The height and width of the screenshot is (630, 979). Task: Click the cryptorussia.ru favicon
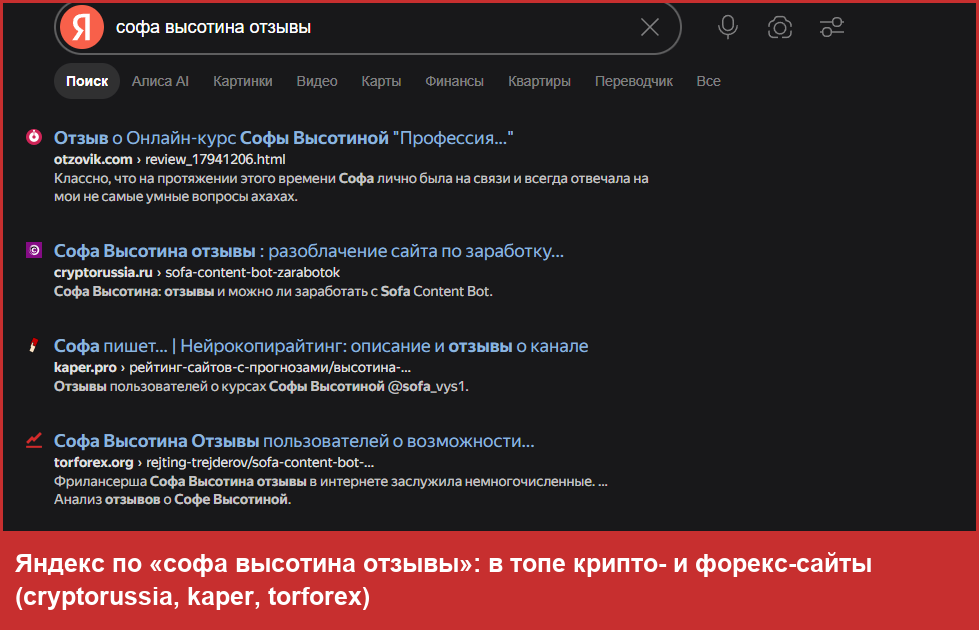34,250
